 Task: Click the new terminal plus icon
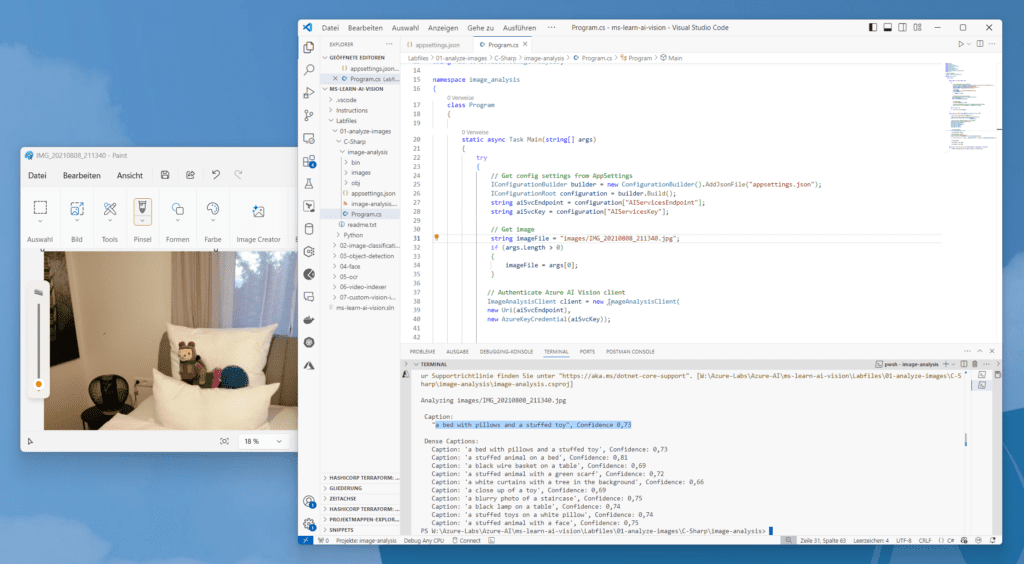pyautogui.click(x=946, y=364)
